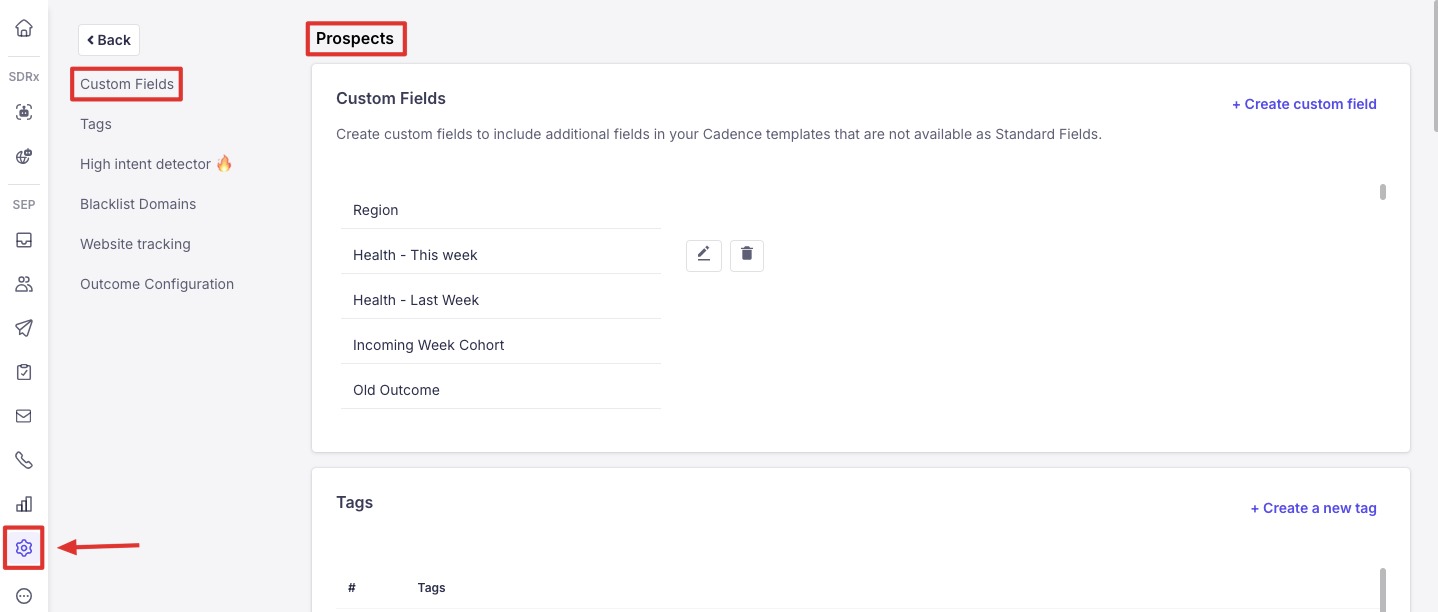Open the home icon in sidebar
The image size is (1438, 612).
24,28
